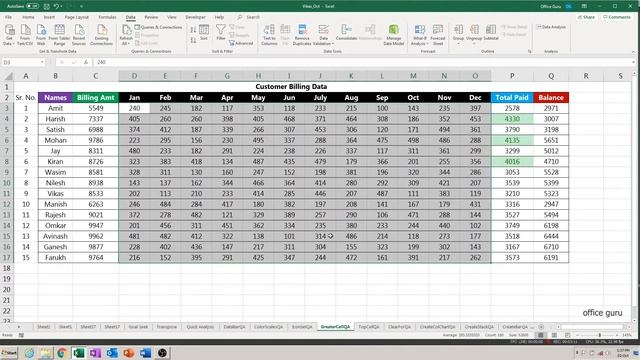
Task: Expand What-If Analysis menu
Action: coord(419,35)
